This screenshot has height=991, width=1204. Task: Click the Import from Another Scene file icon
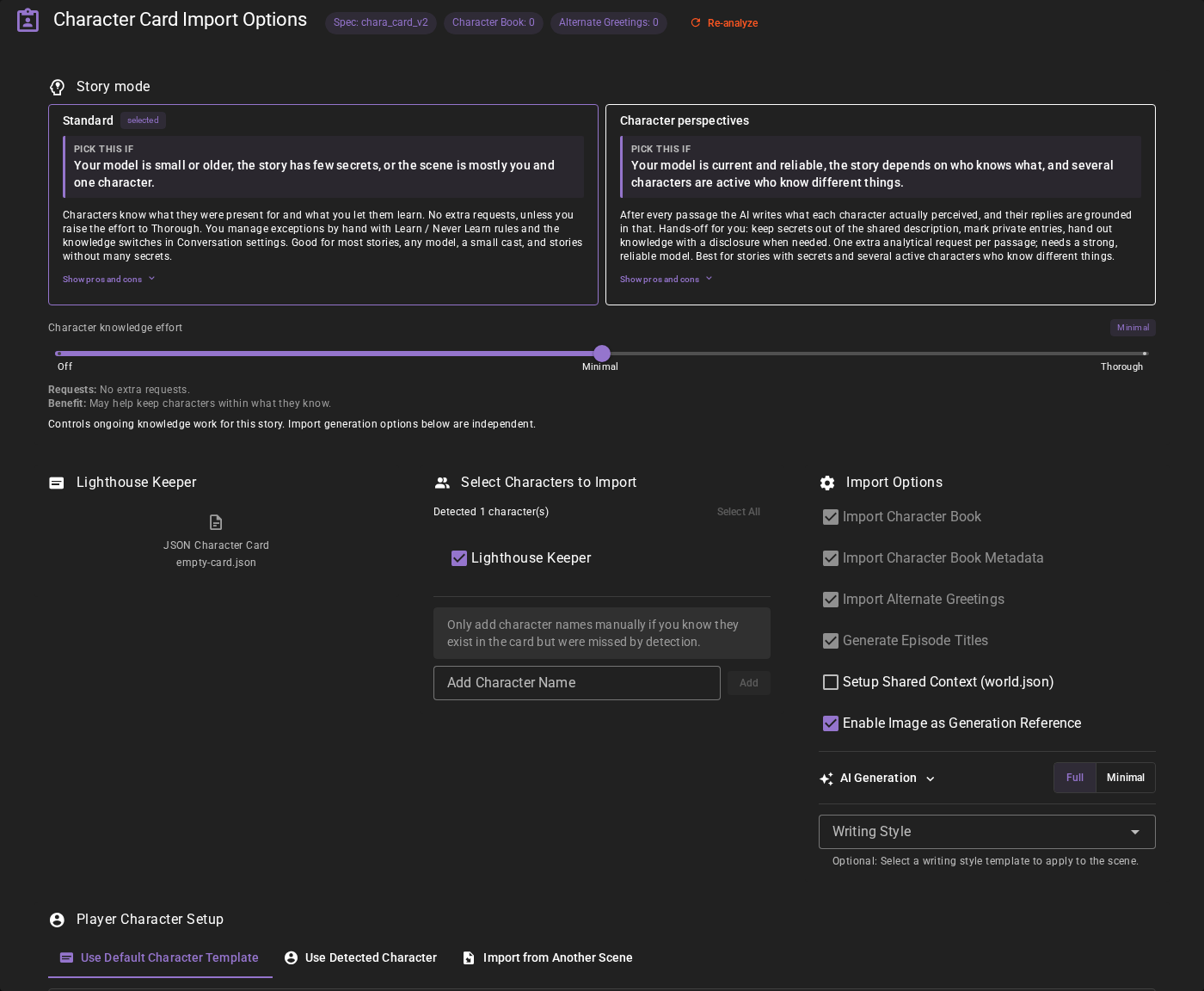[x=469, y=957]
